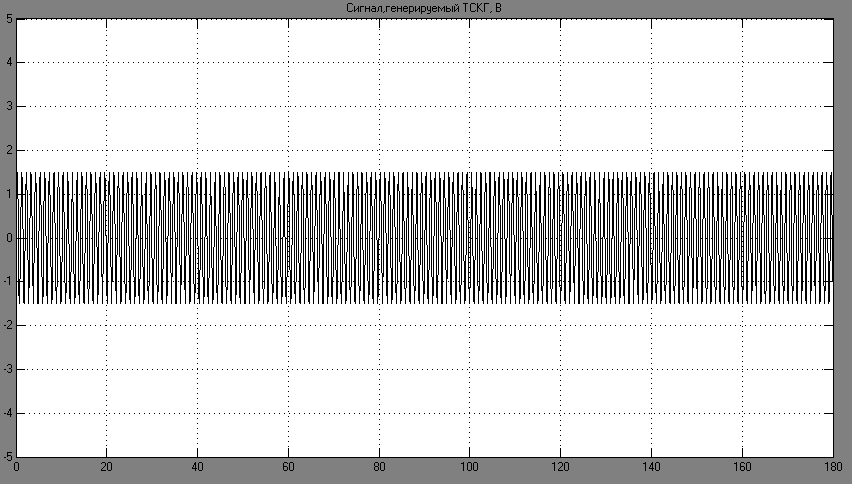Click the x-axis zero tick label
The height and width of the screenshot is (484, 852).
(x=16, y=467)
